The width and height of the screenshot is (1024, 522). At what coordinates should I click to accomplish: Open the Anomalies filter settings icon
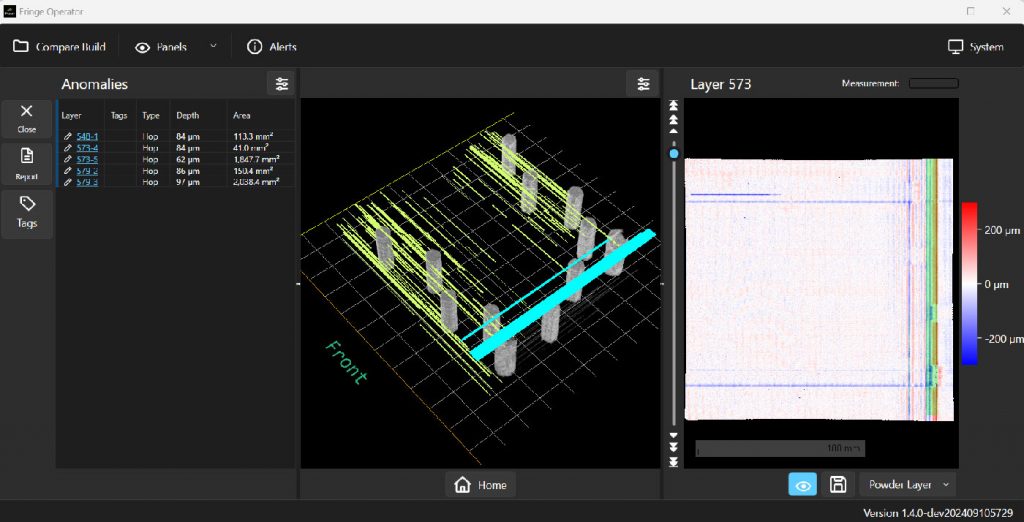pos(281,84)
